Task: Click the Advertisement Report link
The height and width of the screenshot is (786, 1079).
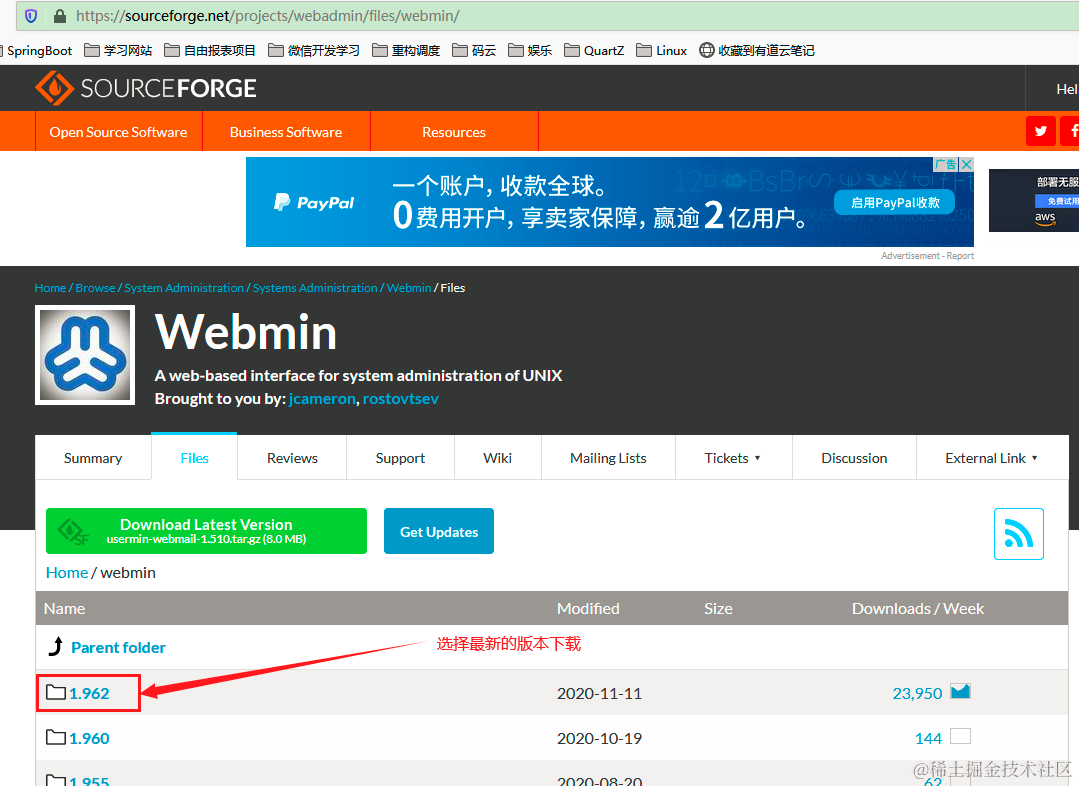Action: (927, 255)
